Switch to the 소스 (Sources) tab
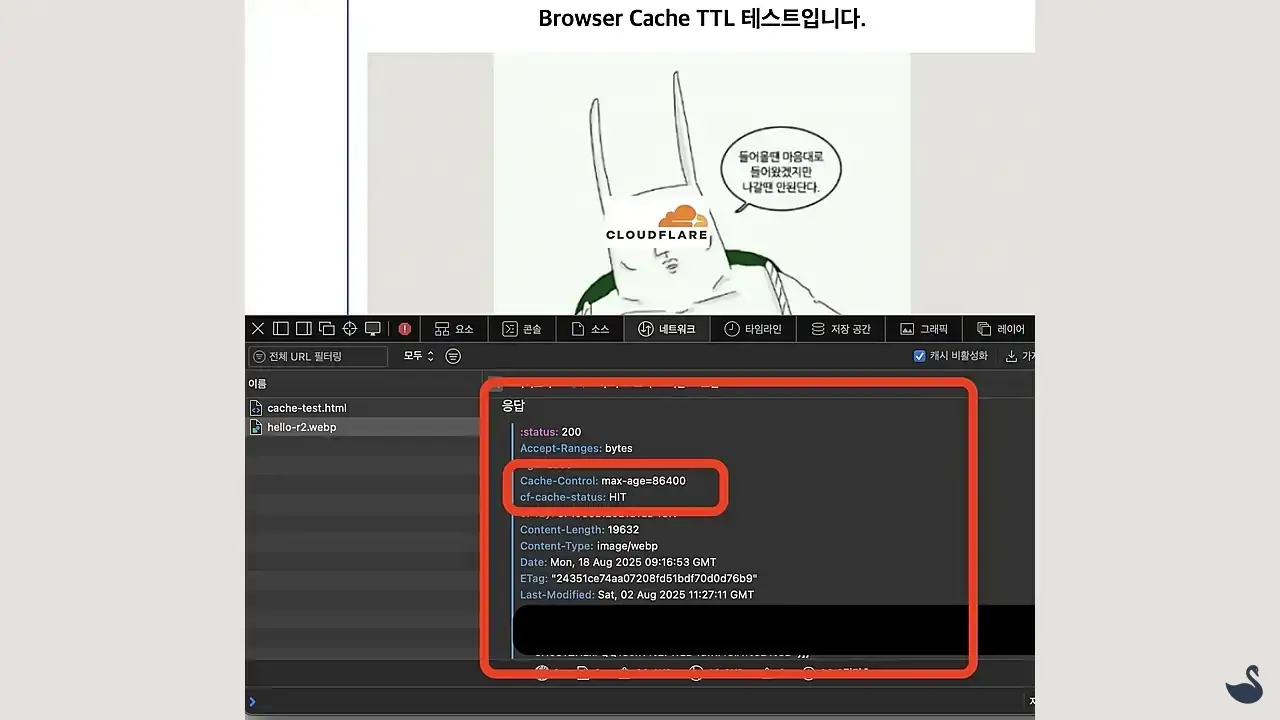The height and width of the screenshot is (720, 1280). [590, 329]
